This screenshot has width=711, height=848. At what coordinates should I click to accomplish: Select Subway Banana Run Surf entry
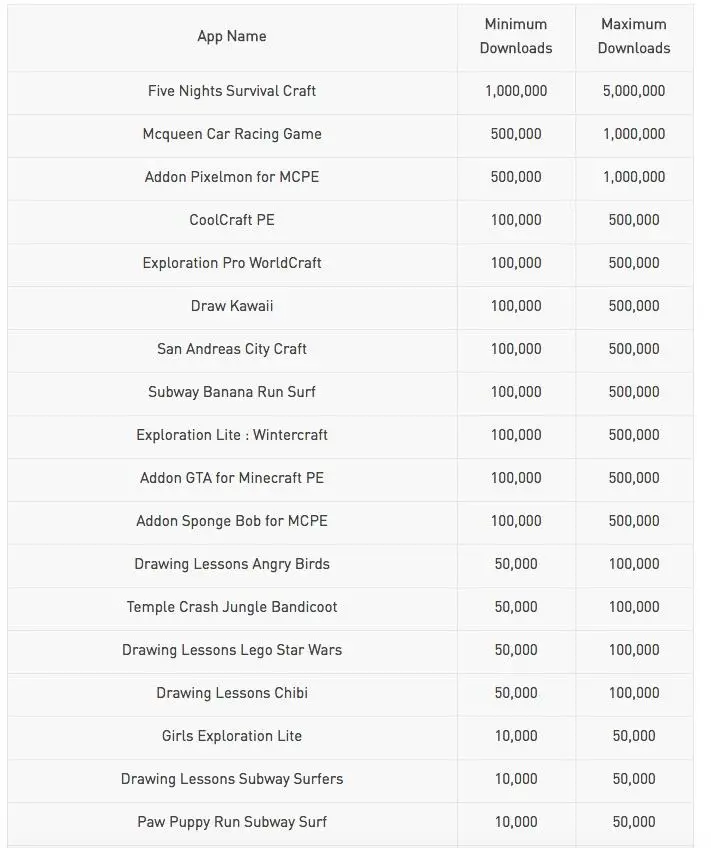point(232,392)
